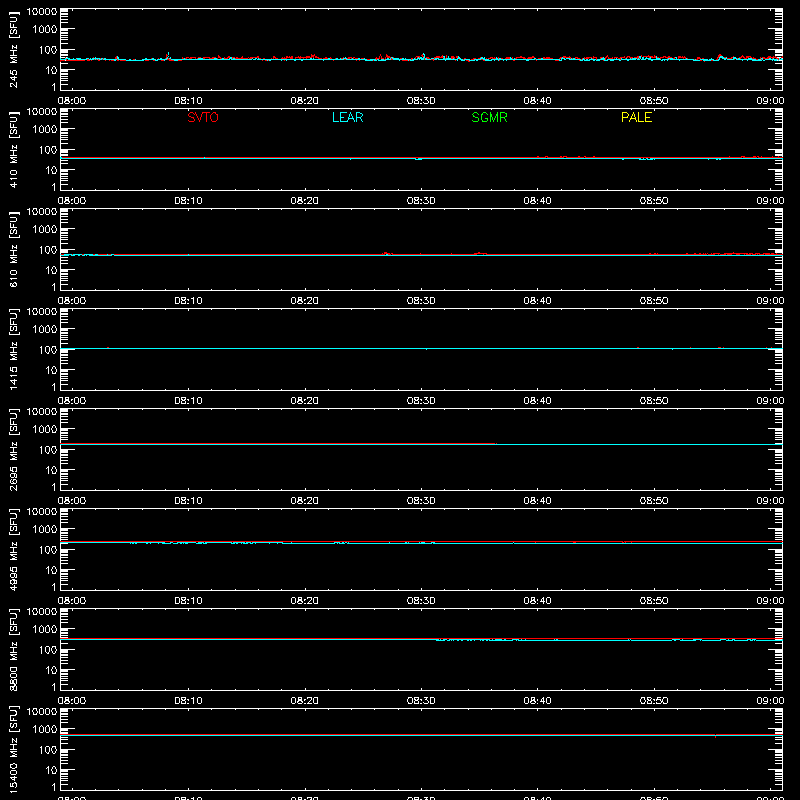Screen dimensions: 800x800
Task: Click the red SVTO station legend label
Action: (203, 117)
